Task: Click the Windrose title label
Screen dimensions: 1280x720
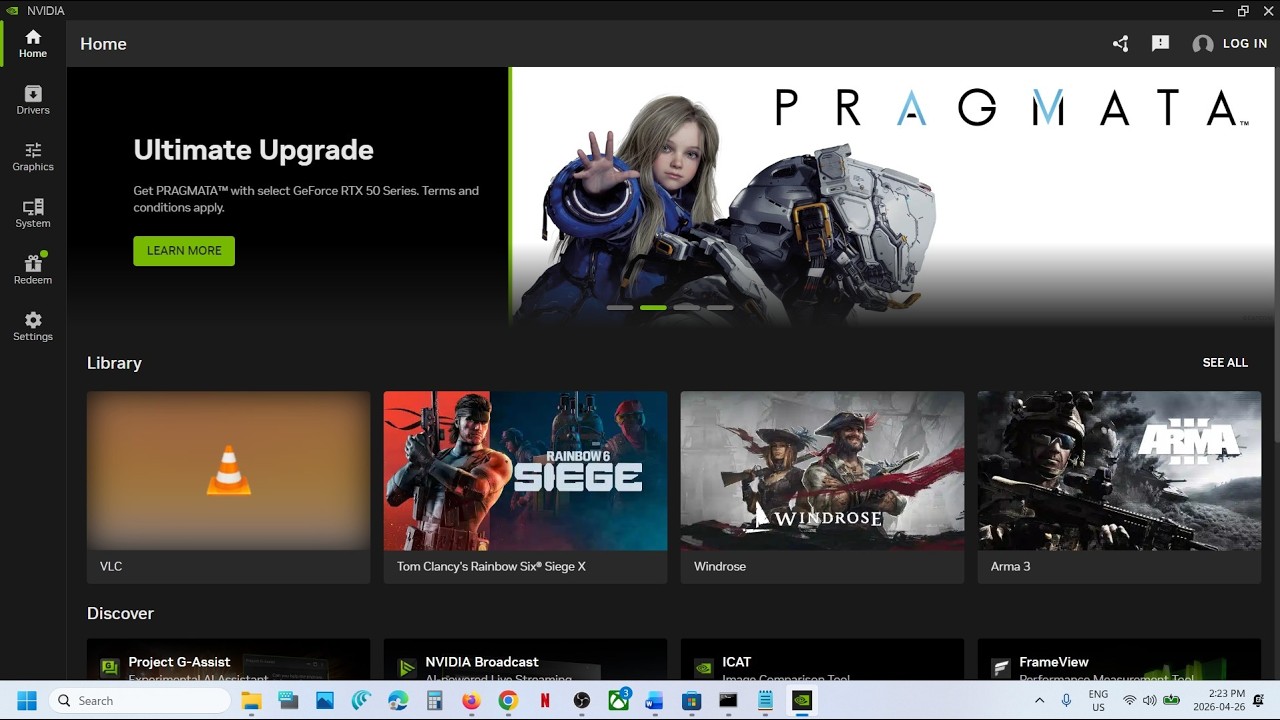Action: point(720,566)
